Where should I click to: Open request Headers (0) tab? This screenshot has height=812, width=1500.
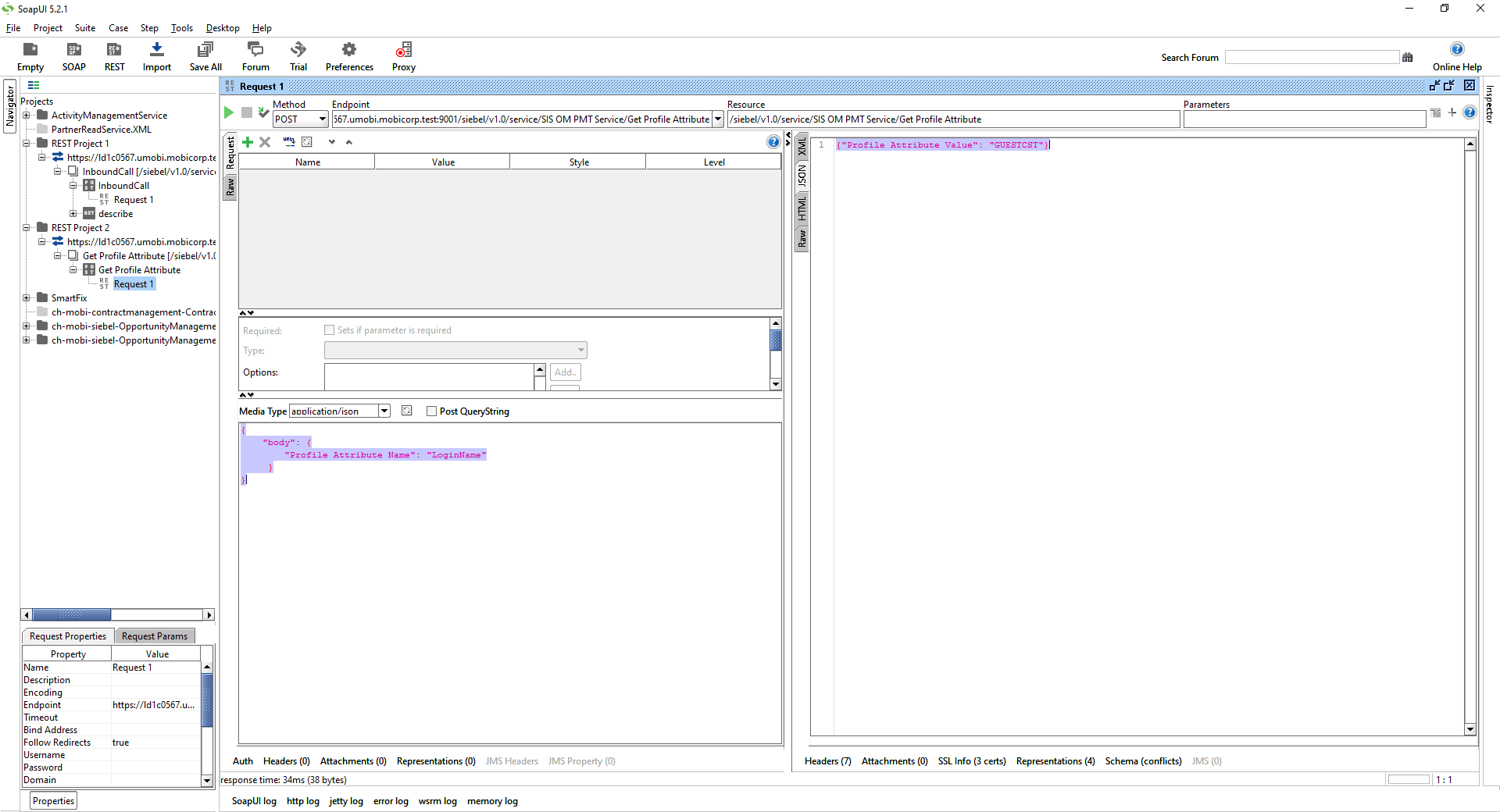click(287, 761)
